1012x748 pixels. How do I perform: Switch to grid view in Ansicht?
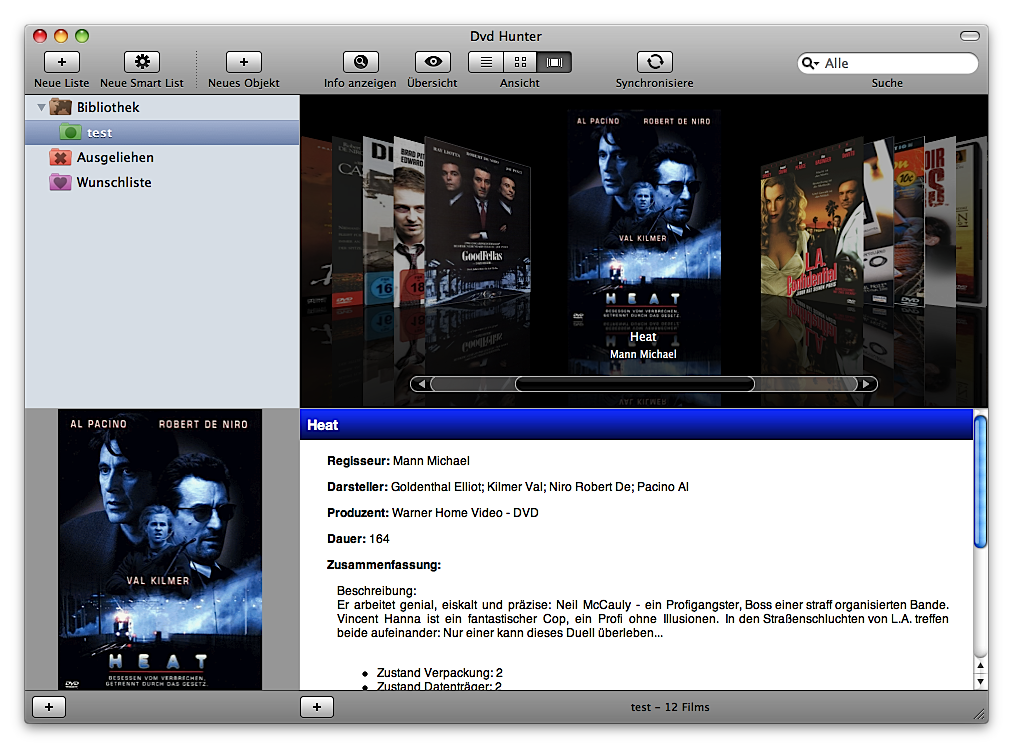[x=520, y=62]
